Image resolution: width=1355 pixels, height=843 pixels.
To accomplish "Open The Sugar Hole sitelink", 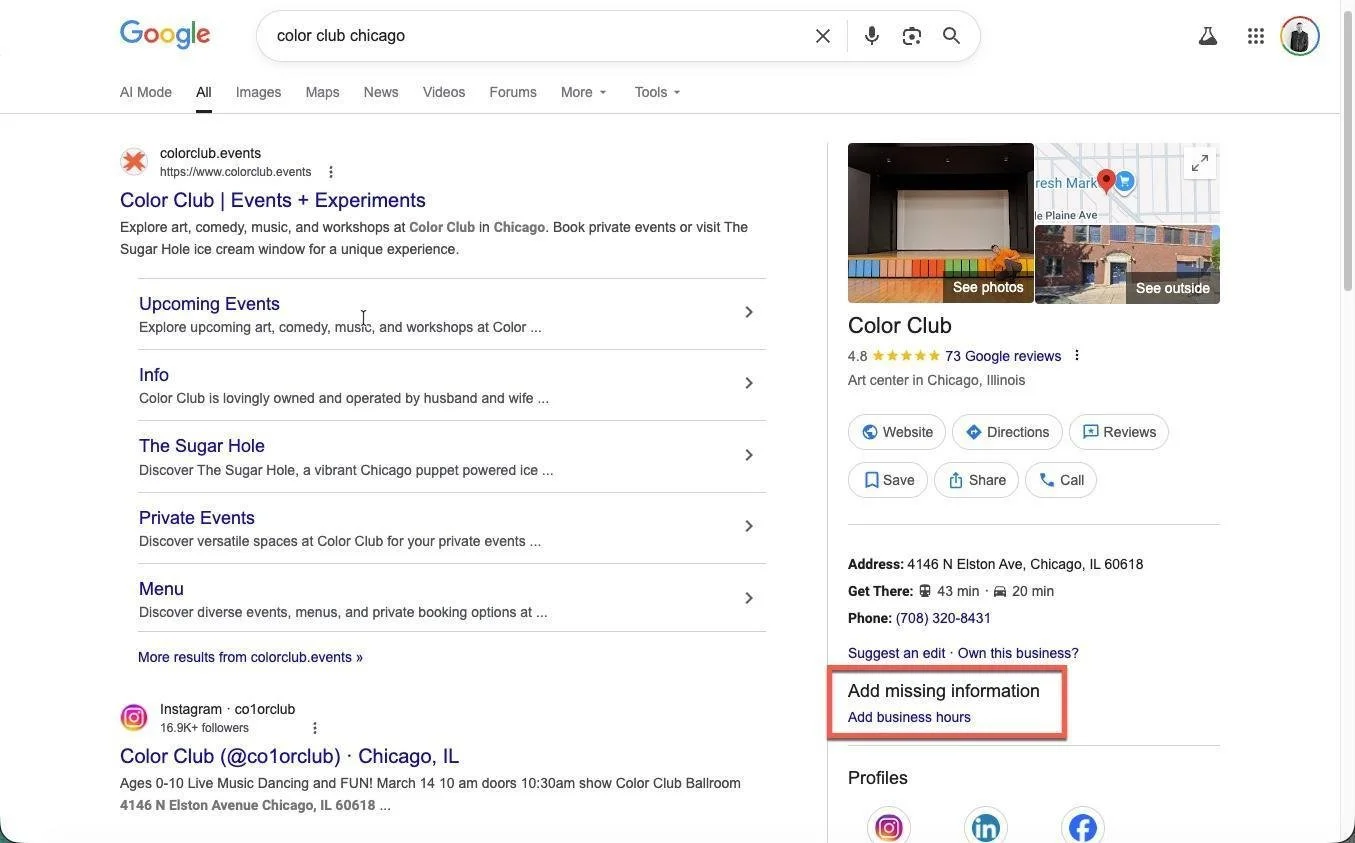I will (202, 446).
